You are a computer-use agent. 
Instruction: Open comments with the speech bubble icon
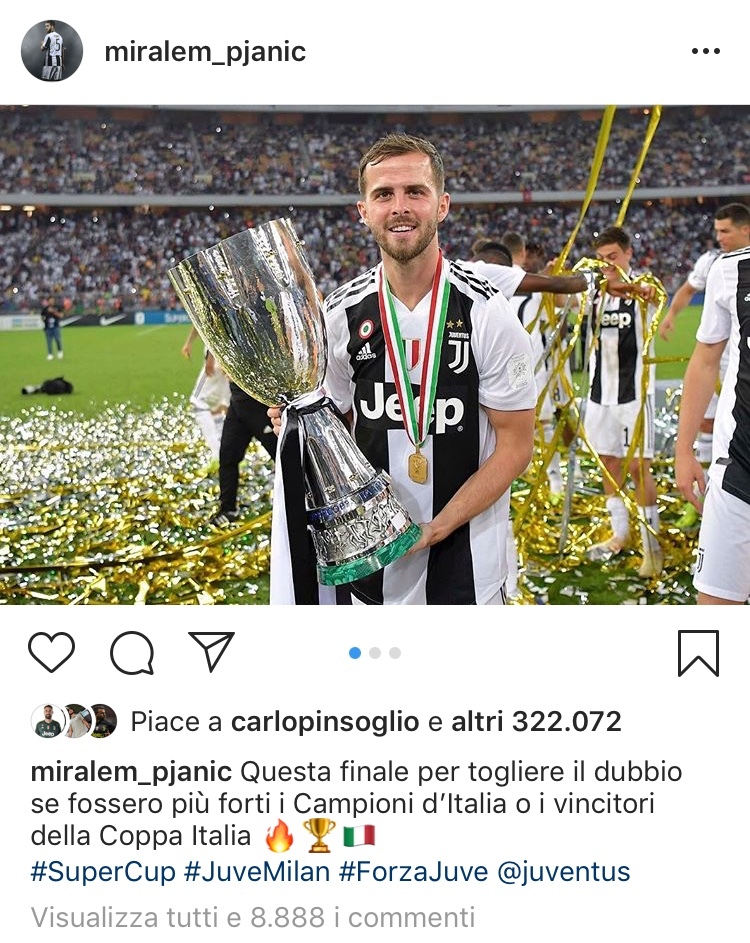[132, 653]
